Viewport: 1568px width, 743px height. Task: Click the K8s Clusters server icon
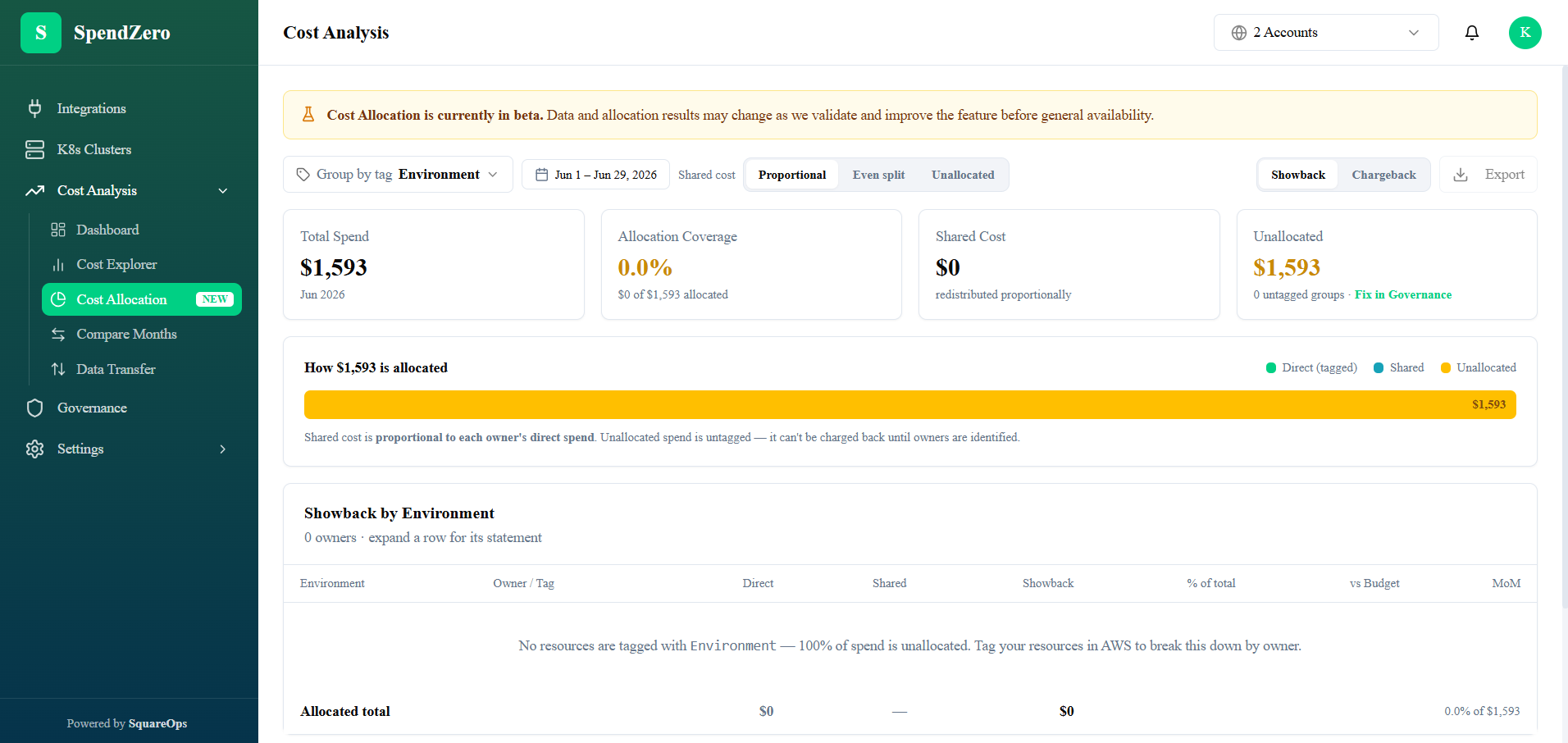[34, 149]
